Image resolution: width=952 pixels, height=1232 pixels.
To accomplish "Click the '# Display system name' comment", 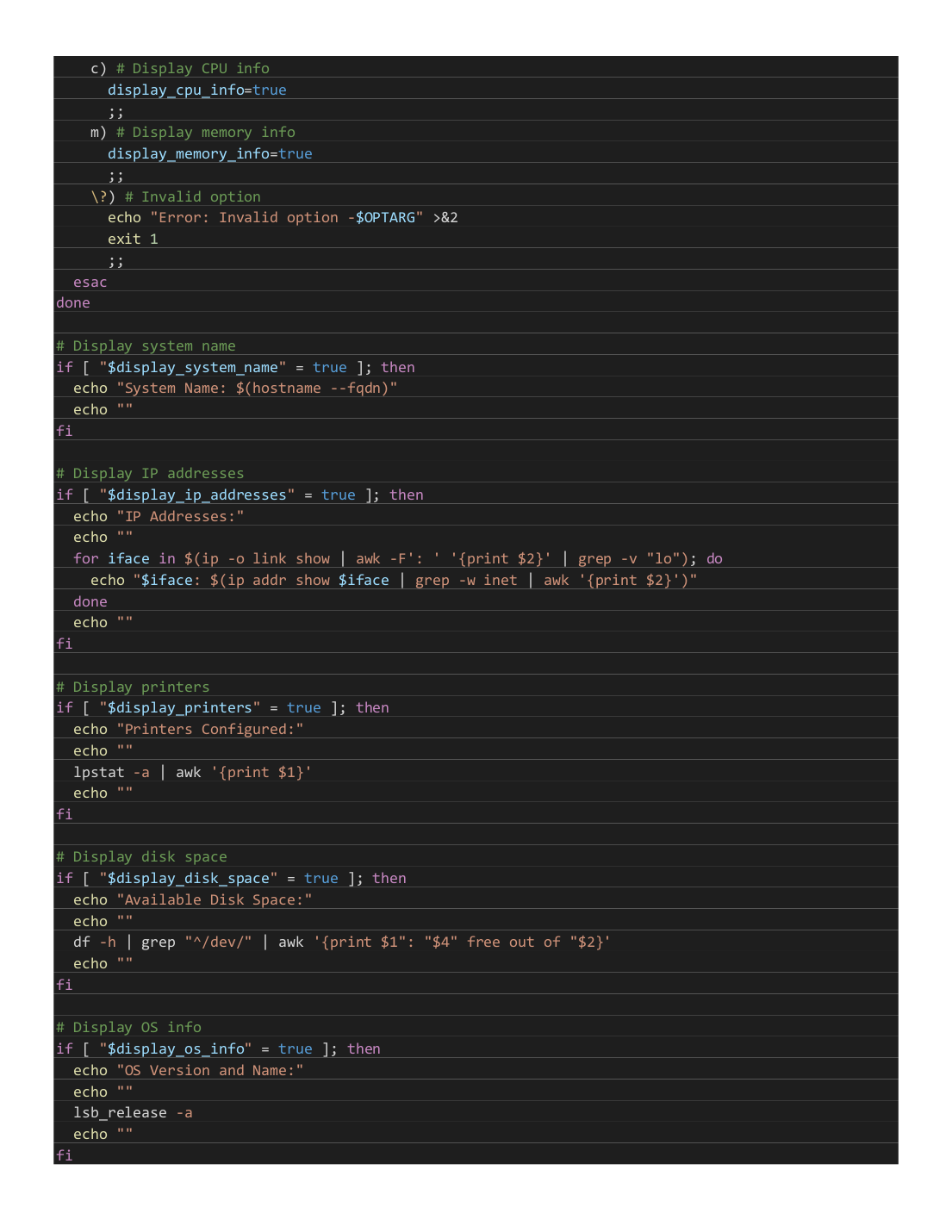I will (x=146, y=345).
